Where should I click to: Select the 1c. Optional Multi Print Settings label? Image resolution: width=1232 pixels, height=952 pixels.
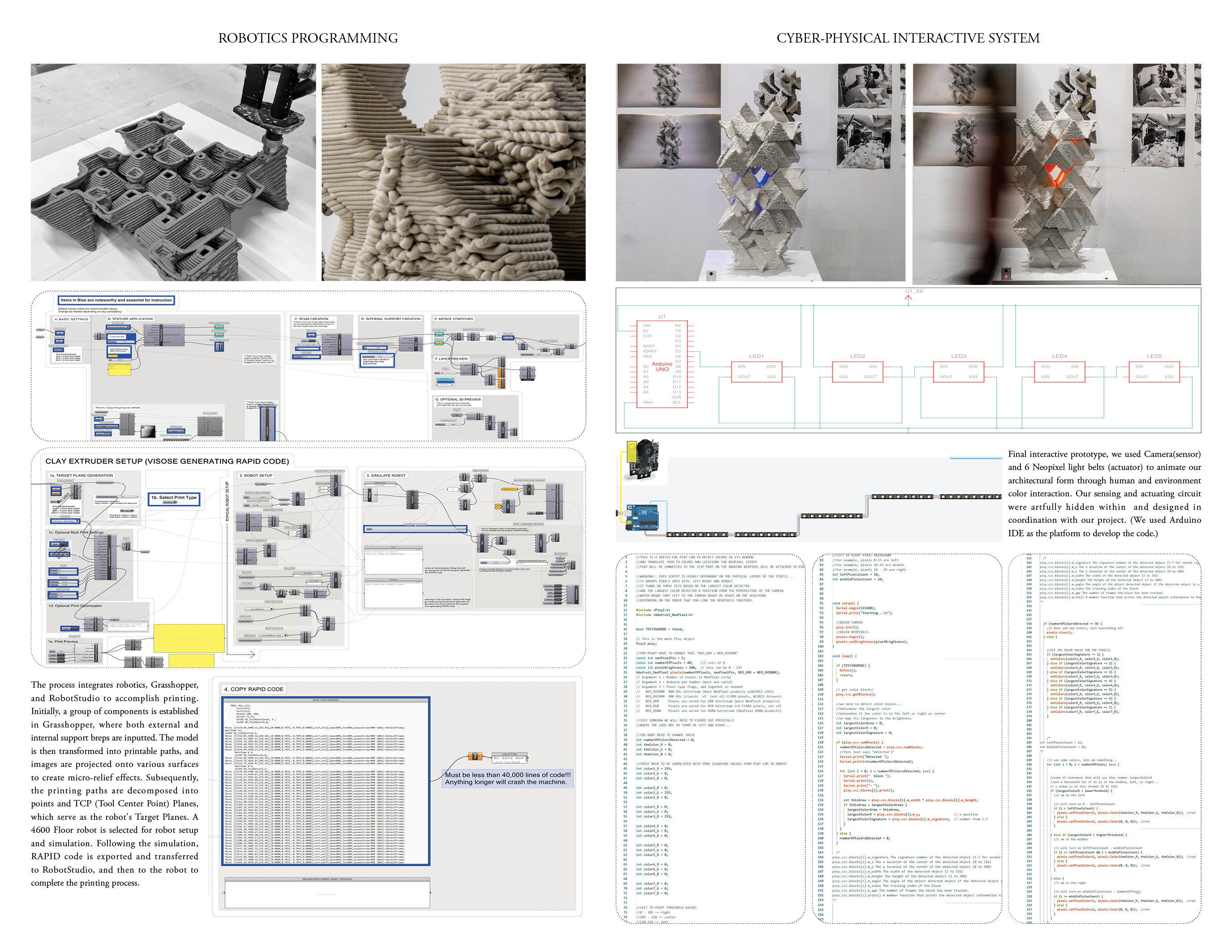click(76, 532)
